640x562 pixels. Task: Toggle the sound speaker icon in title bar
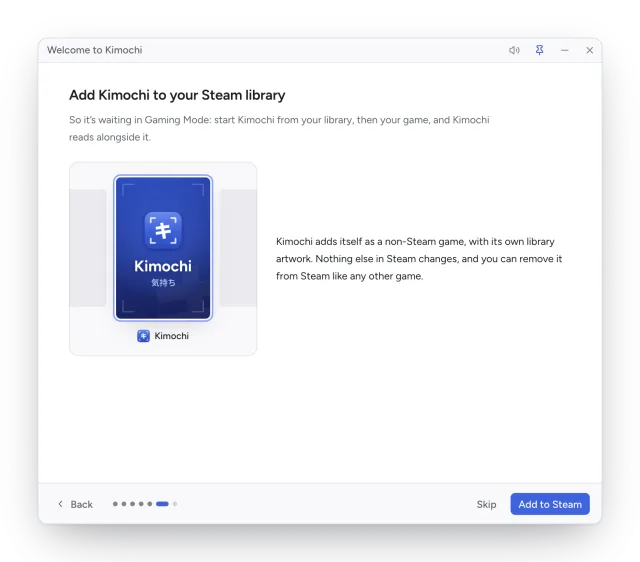coord(514,50)
